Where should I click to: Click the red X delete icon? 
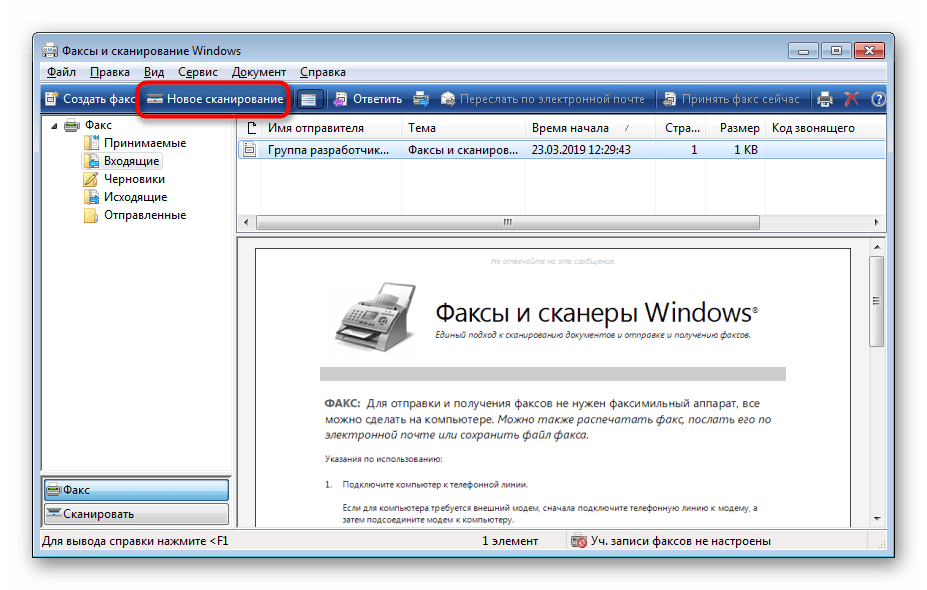click(x=851, y=99)
